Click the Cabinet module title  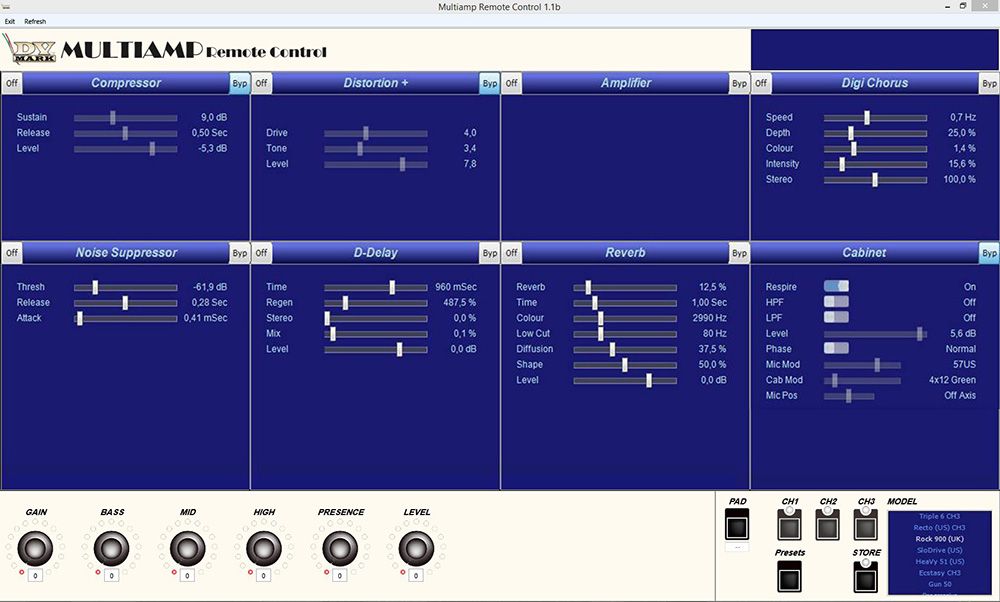pos(864,253)
